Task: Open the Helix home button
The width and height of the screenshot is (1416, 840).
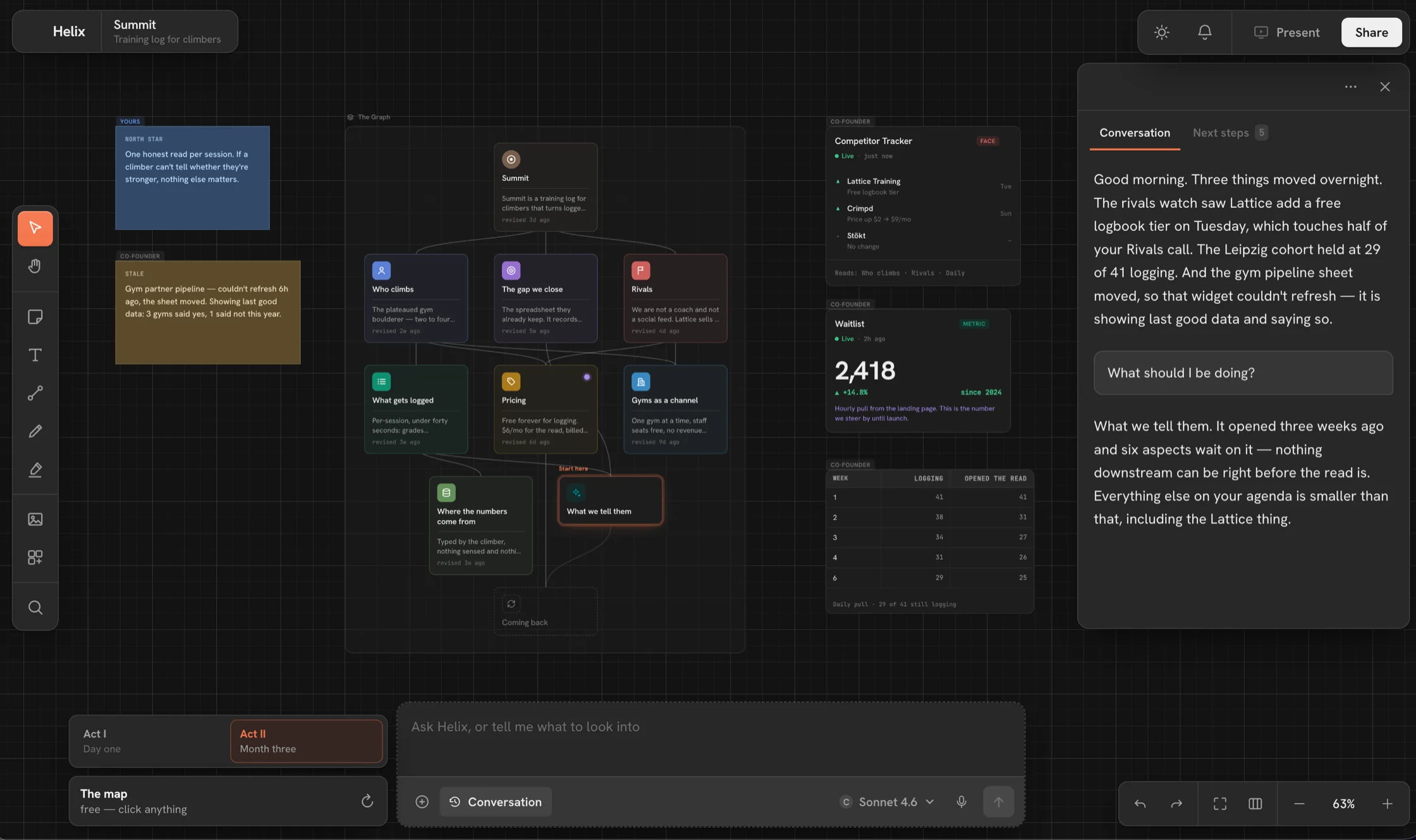Action: tap(68, 31)
